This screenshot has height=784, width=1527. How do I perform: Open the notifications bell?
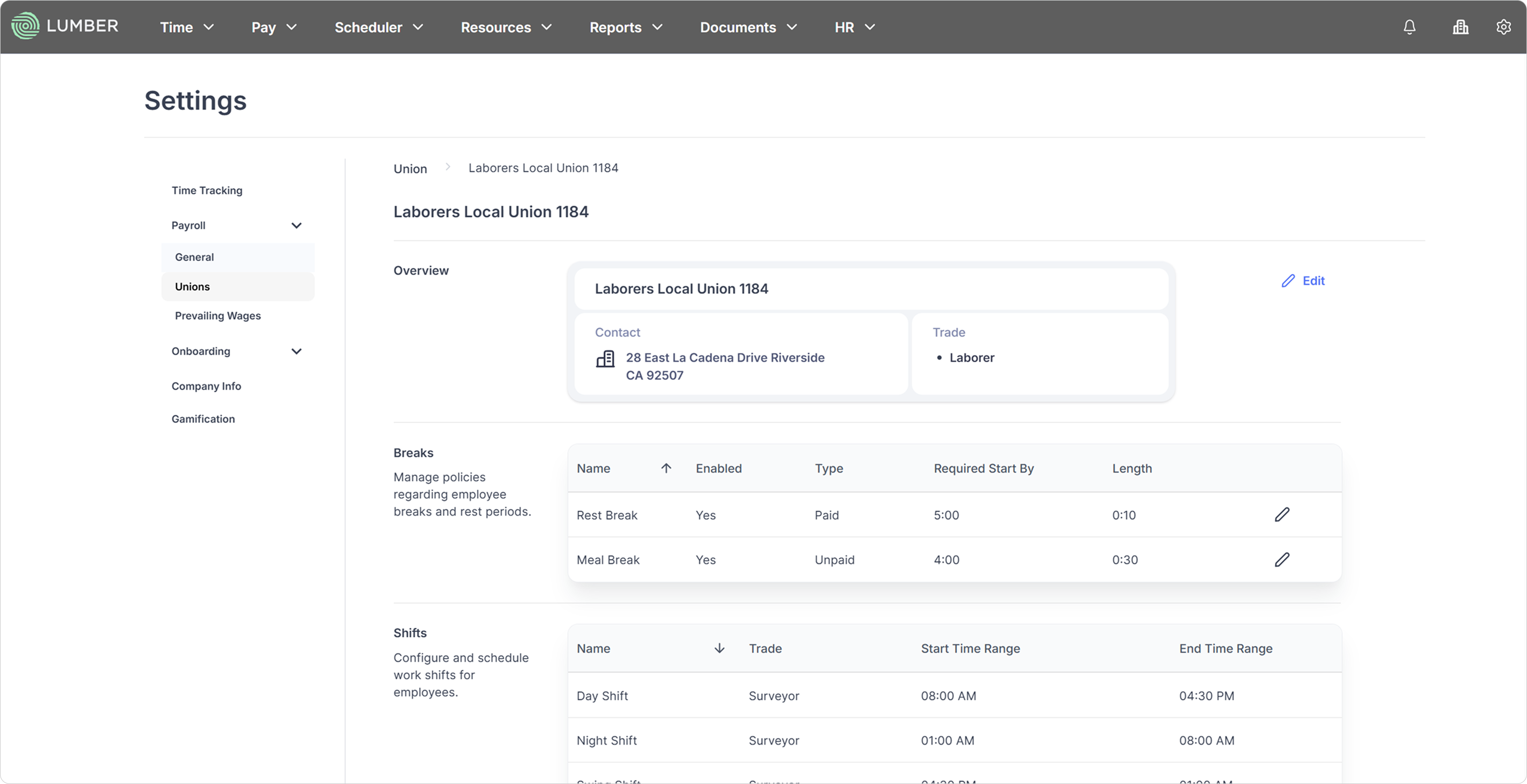(1409, 27)
